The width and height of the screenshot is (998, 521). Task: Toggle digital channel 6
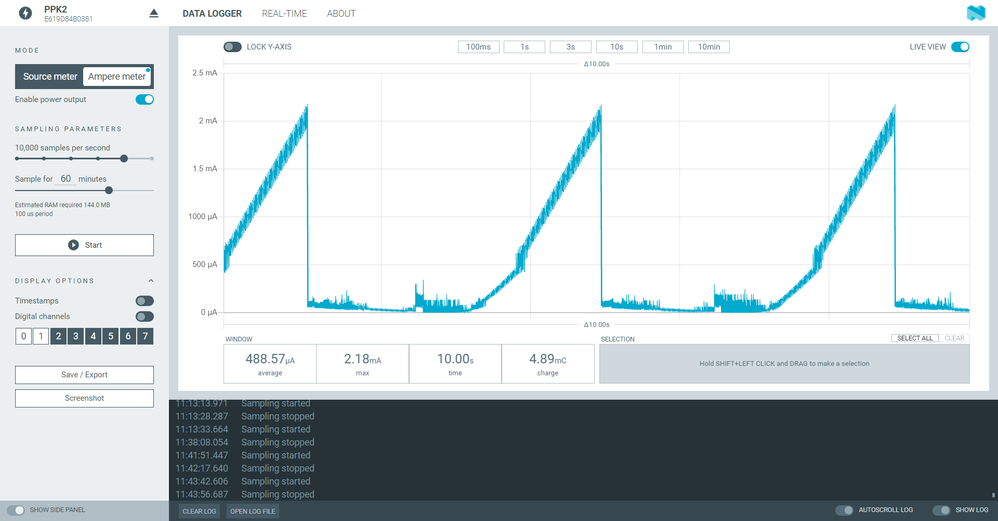(x=128, y=336)
